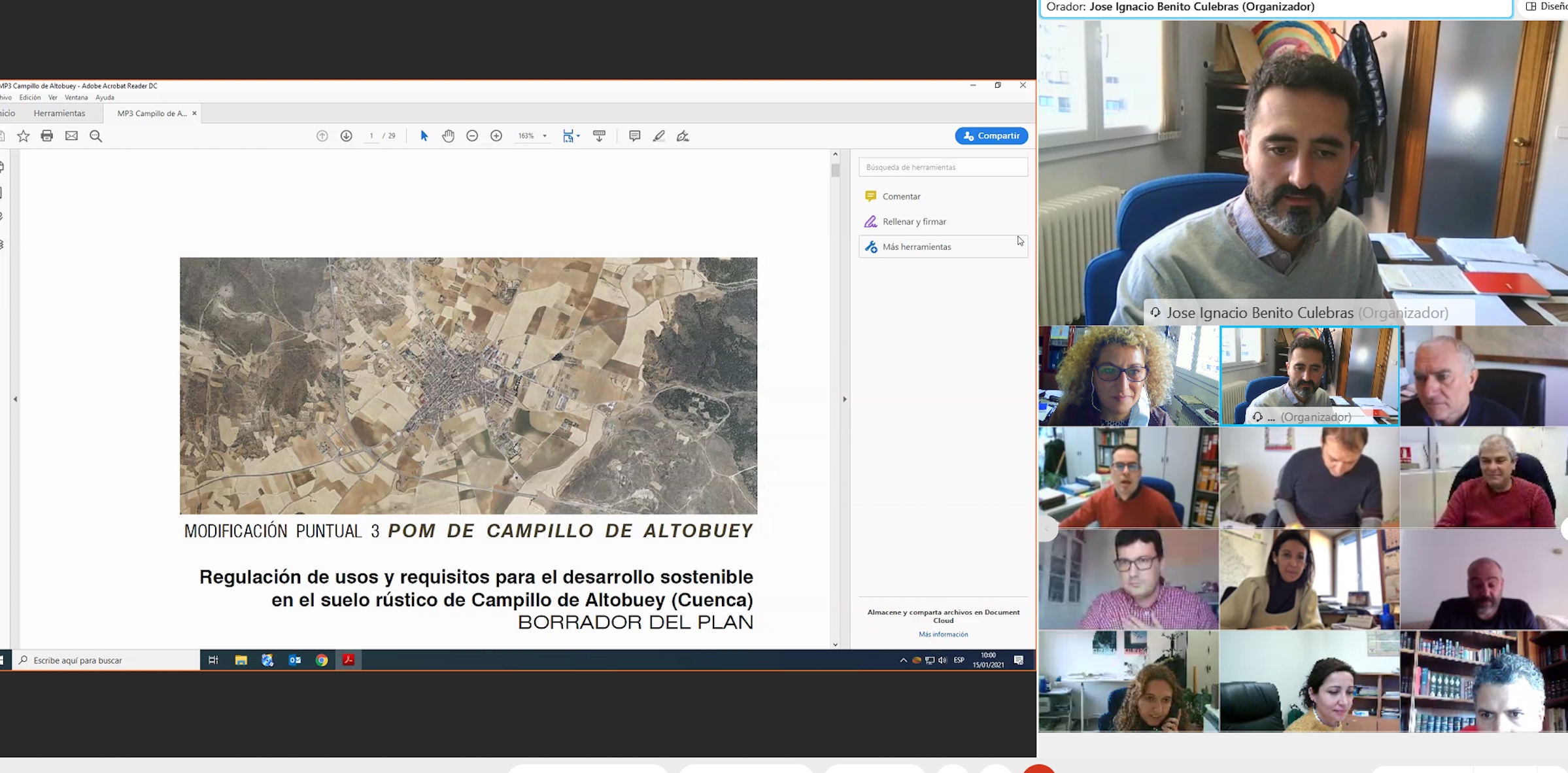The image size is (1568, 773).
Task: Open the Ventana menu
Action: pos(76,97)
